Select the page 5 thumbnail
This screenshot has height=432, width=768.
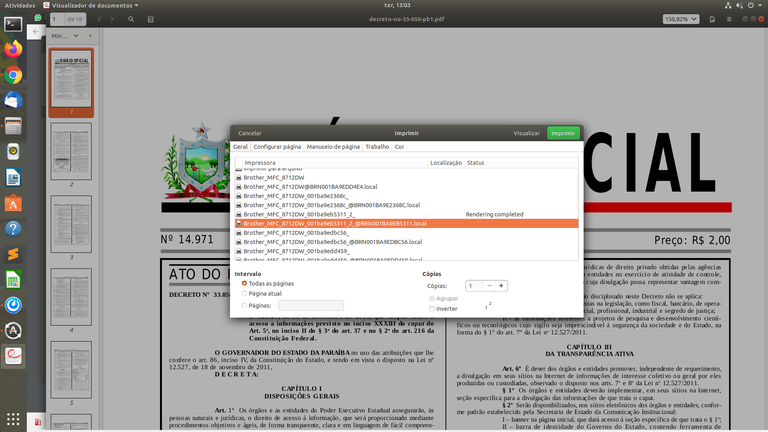[71, 370]
